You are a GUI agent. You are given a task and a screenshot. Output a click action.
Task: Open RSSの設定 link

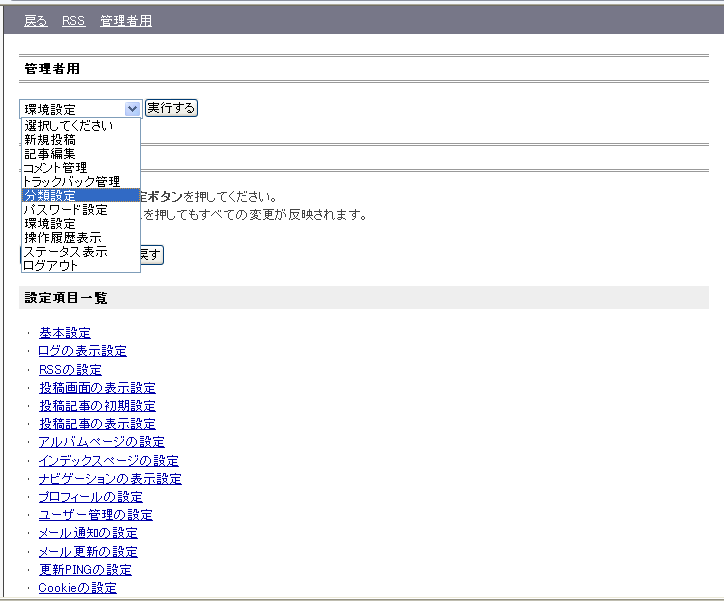70,370
